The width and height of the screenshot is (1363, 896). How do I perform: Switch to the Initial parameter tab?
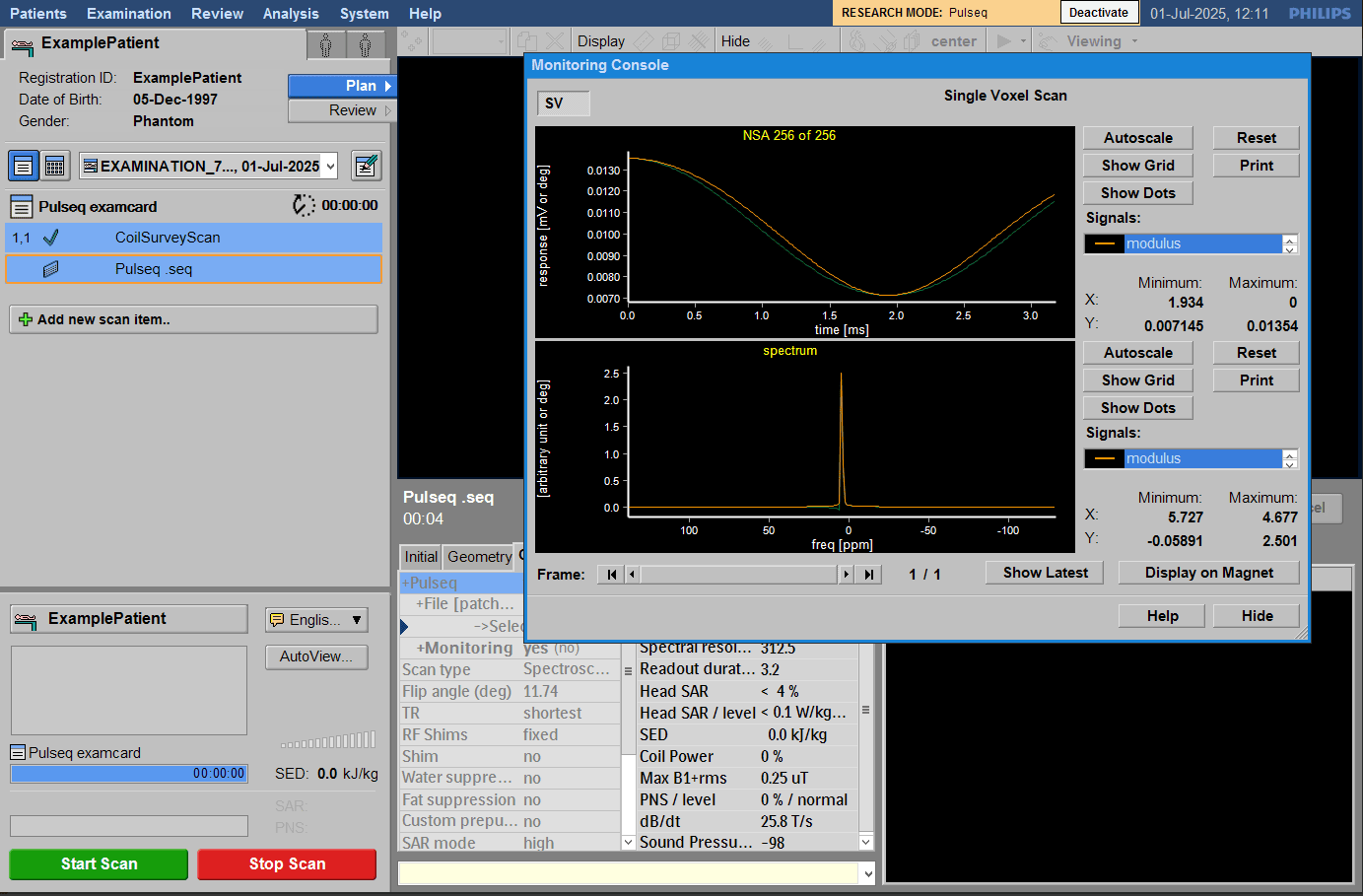point(421,557)
